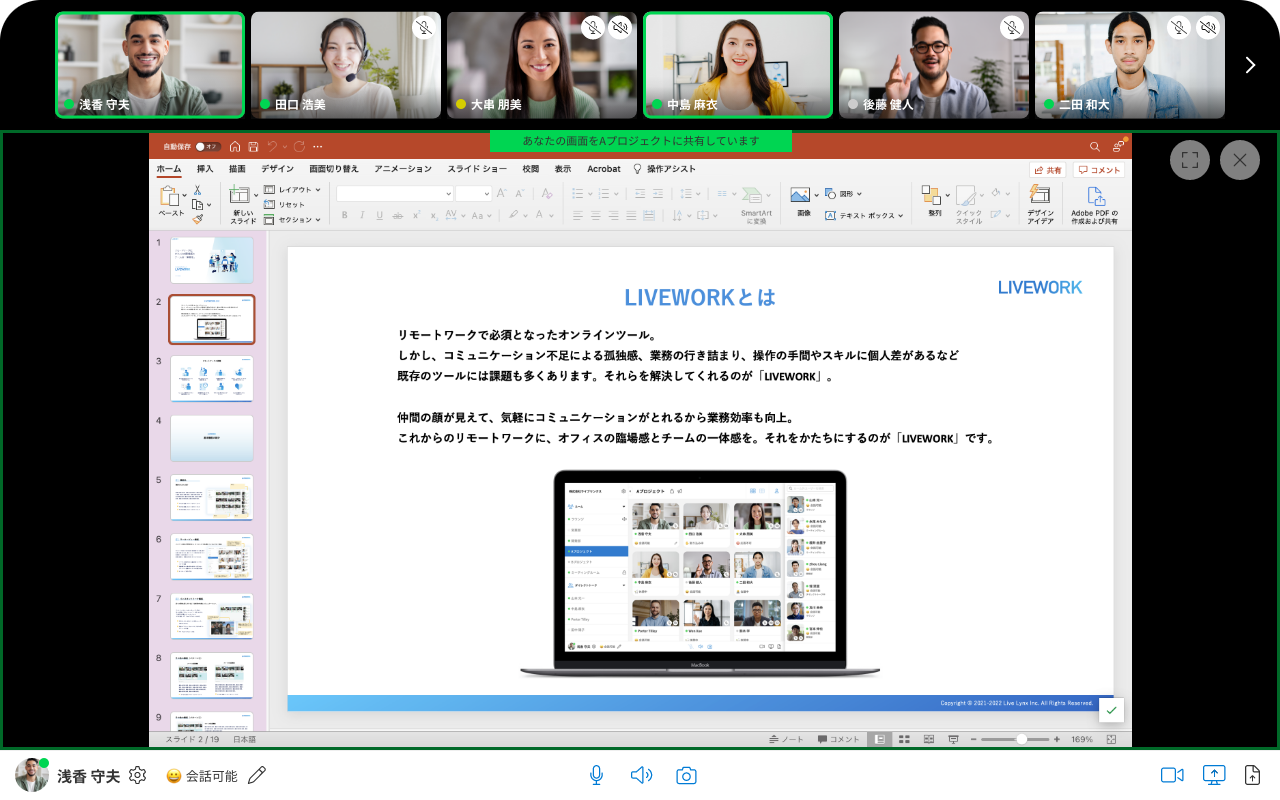Screen dimensions: 1280x800
Task: Click the pencil icon to edit status
Action: pos(257,775)
